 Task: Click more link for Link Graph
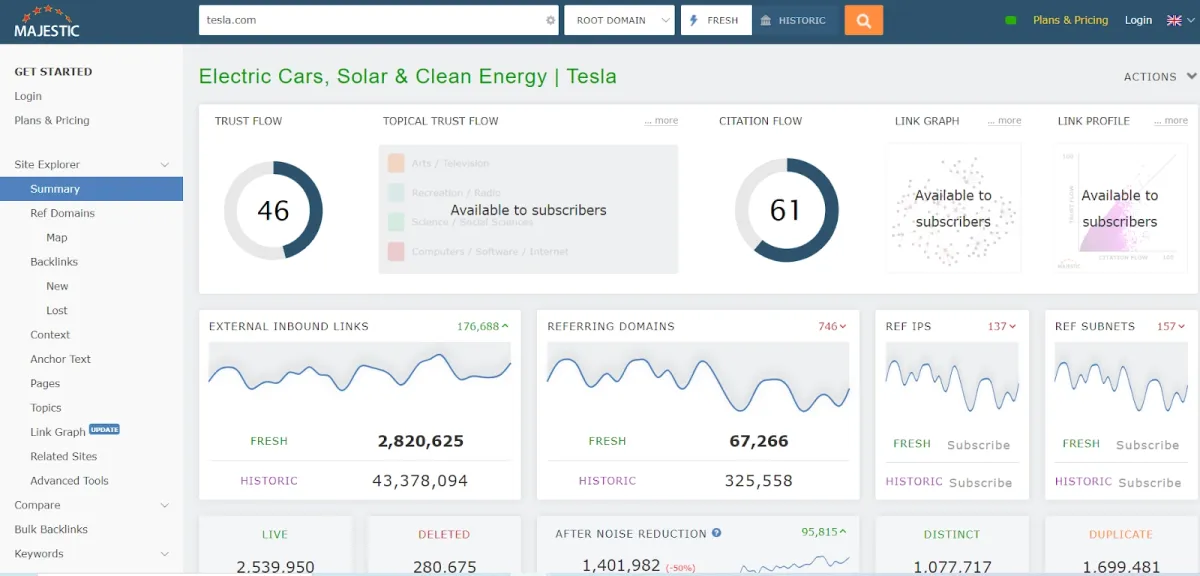coord(1004,121)
